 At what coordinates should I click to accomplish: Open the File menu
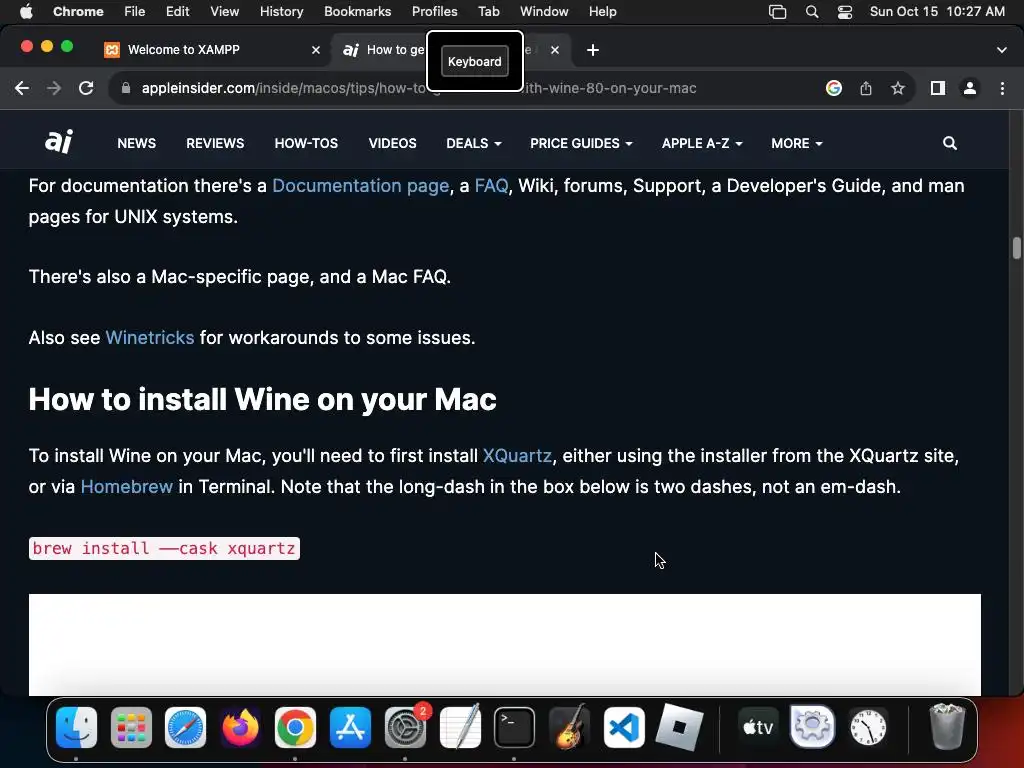click(135, 12)
